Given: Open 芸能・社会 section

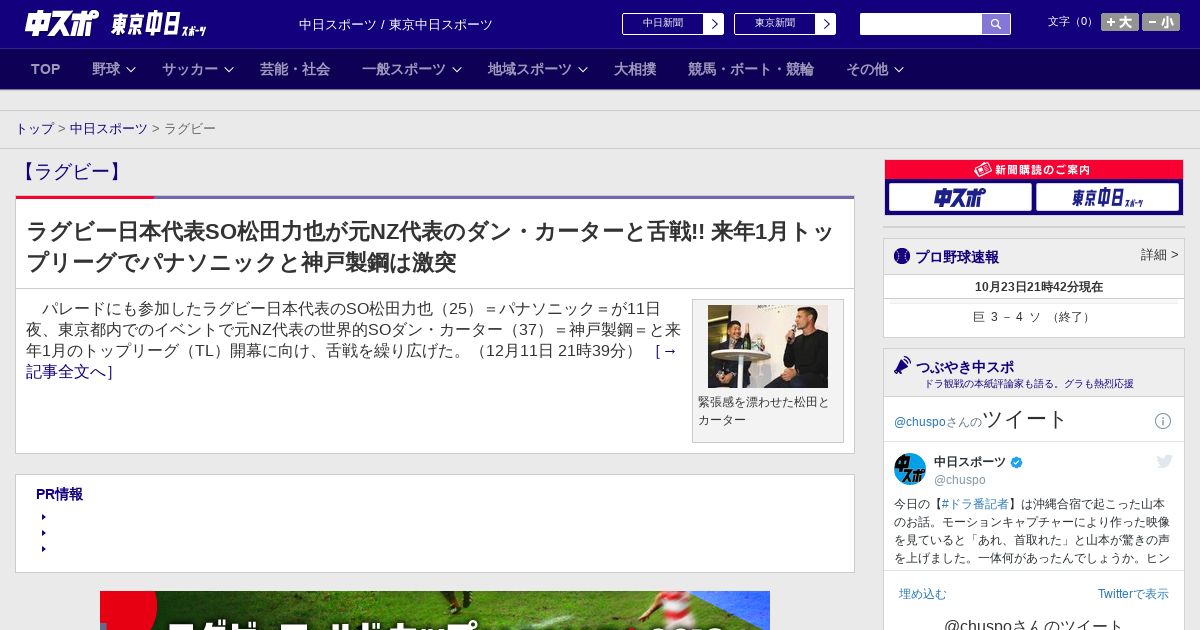Looking at the screenshot, I should pos(295,69).
